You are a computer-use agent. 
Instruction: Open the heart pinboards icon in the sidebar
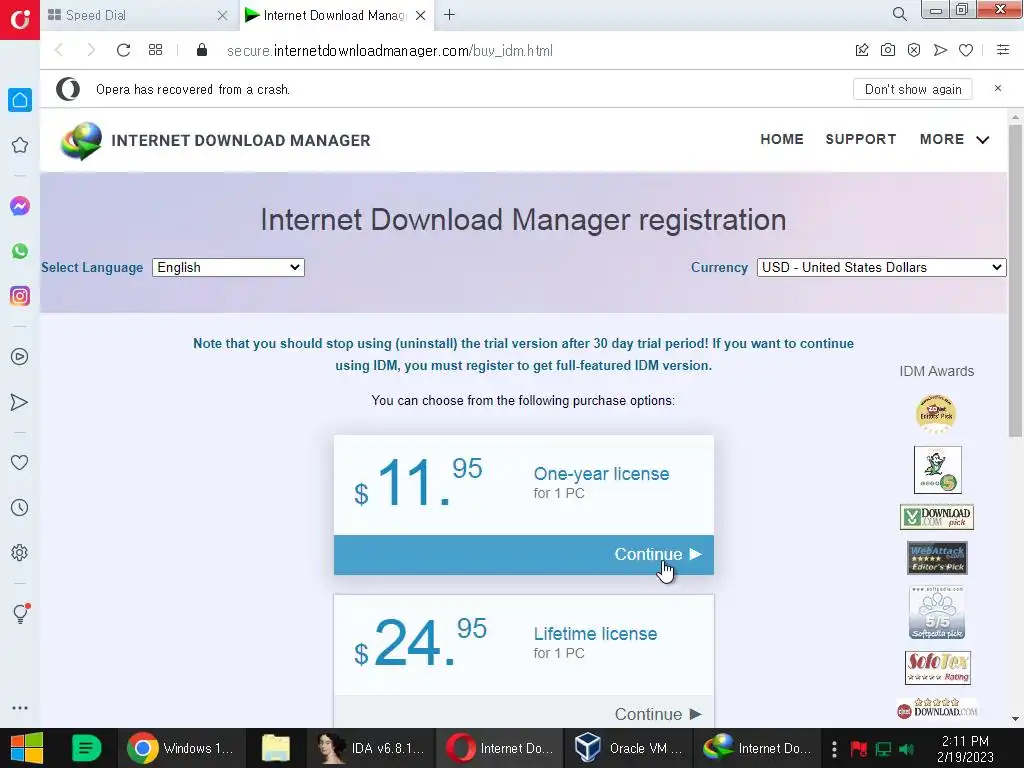click(x=20, y=462)
